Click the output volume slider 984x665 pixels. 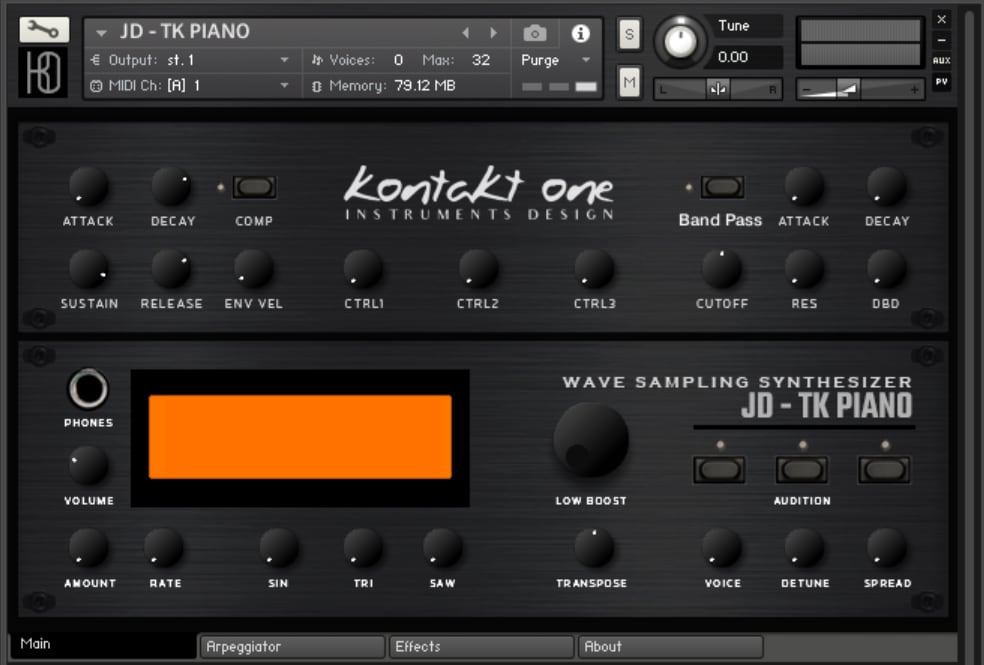pyautogui.click(x=860, y=90)
